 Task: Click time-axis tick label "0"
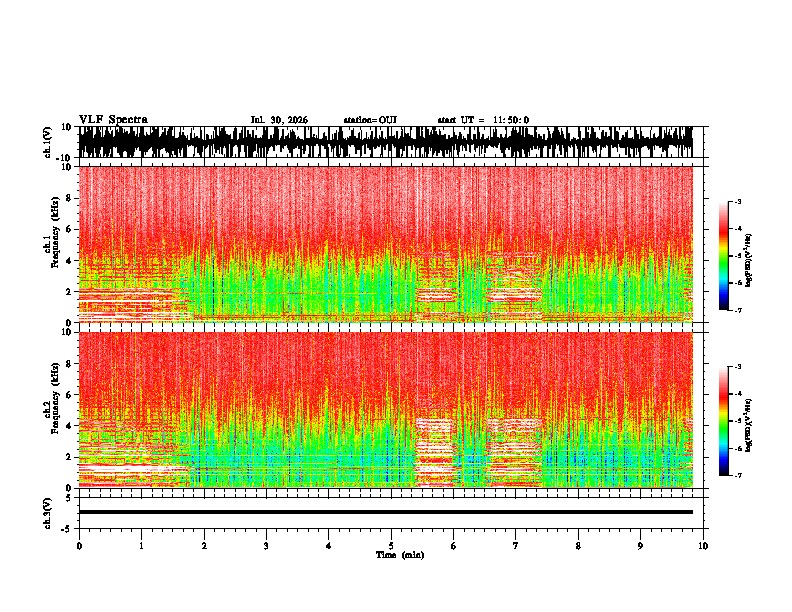coord(79,546)
